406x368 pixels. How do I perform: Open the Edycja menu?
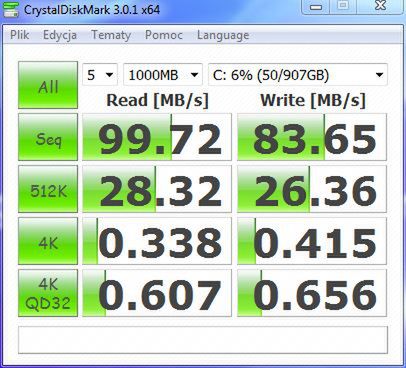(x=60, y=35)
